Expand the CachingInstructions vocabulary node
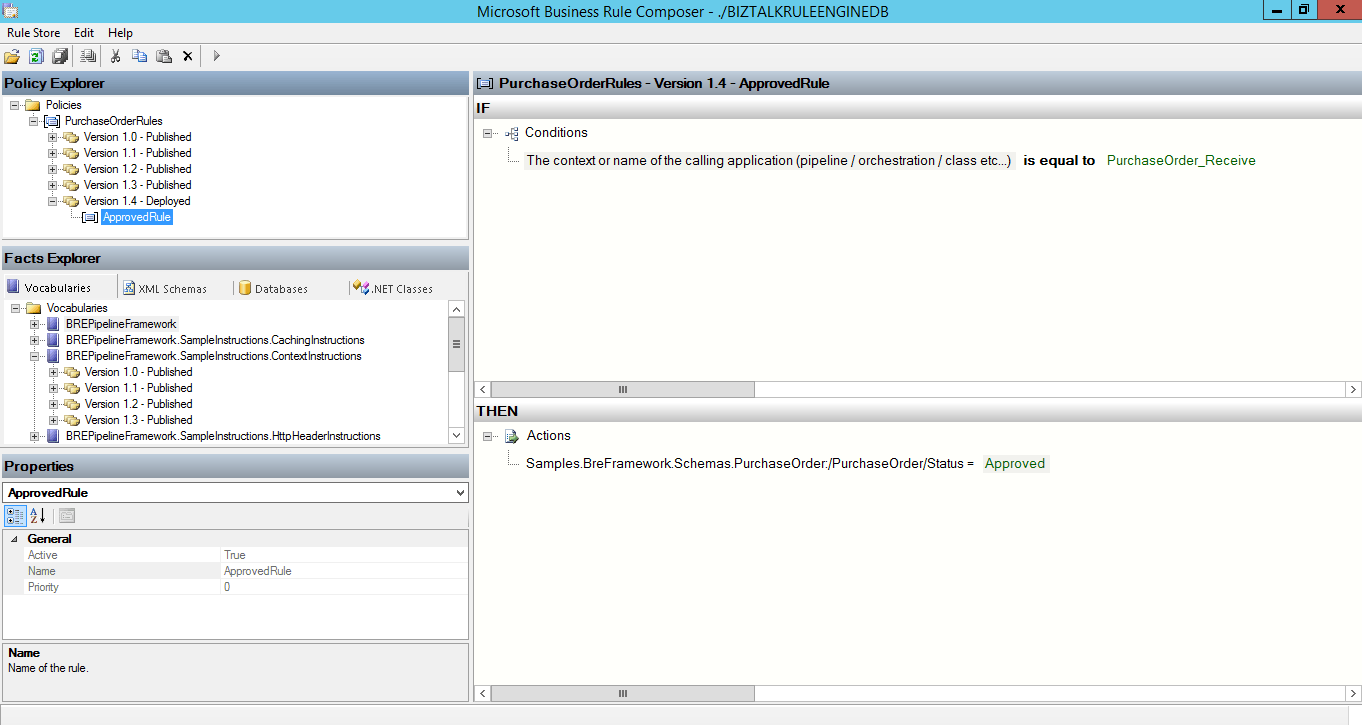The height and width of the screenshot is (725, 1362). (34, 340)
